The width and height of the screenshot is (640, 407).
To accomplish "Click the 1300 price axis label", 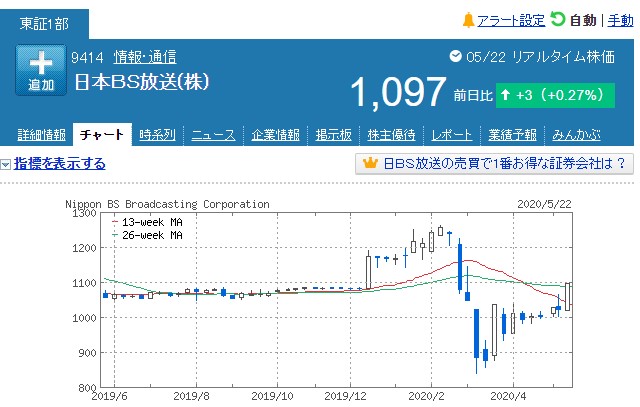I will (x=84, y=213).
